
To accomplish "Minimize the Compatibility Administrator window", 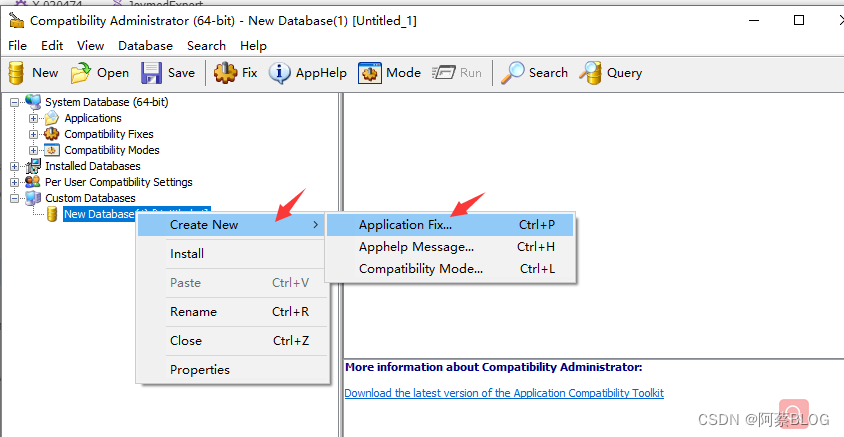I will [x=755, y=20].
